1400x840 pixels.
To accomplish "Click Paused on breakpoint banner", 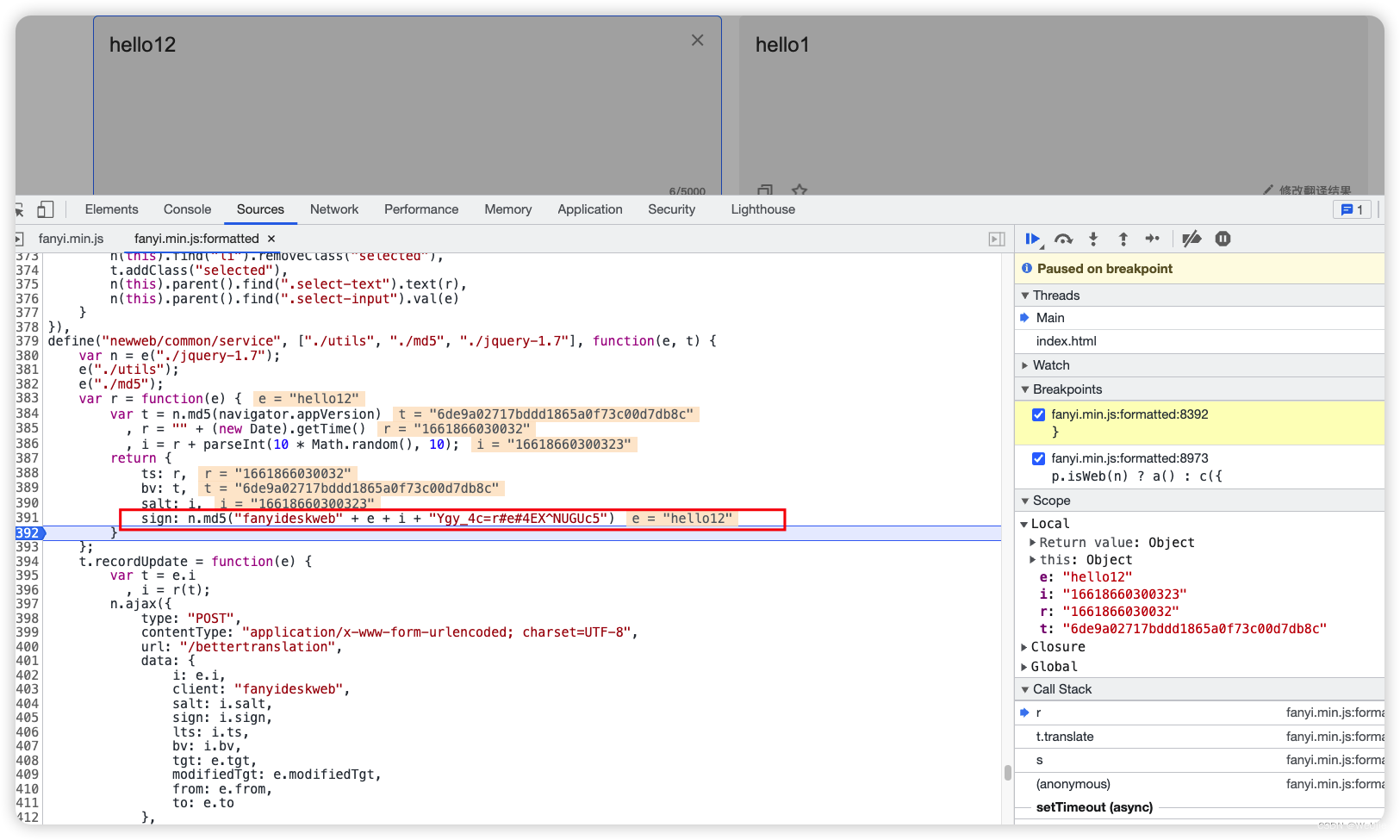I will [x=1199, y=269].
